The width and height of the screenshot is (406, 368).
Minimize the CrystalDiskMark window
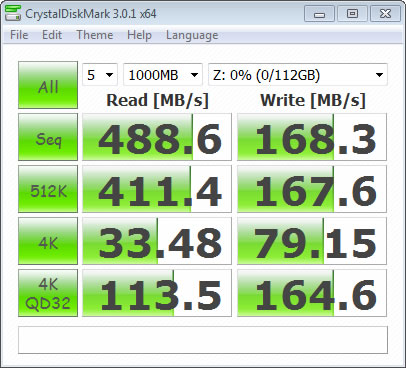[x=319, y=14]
